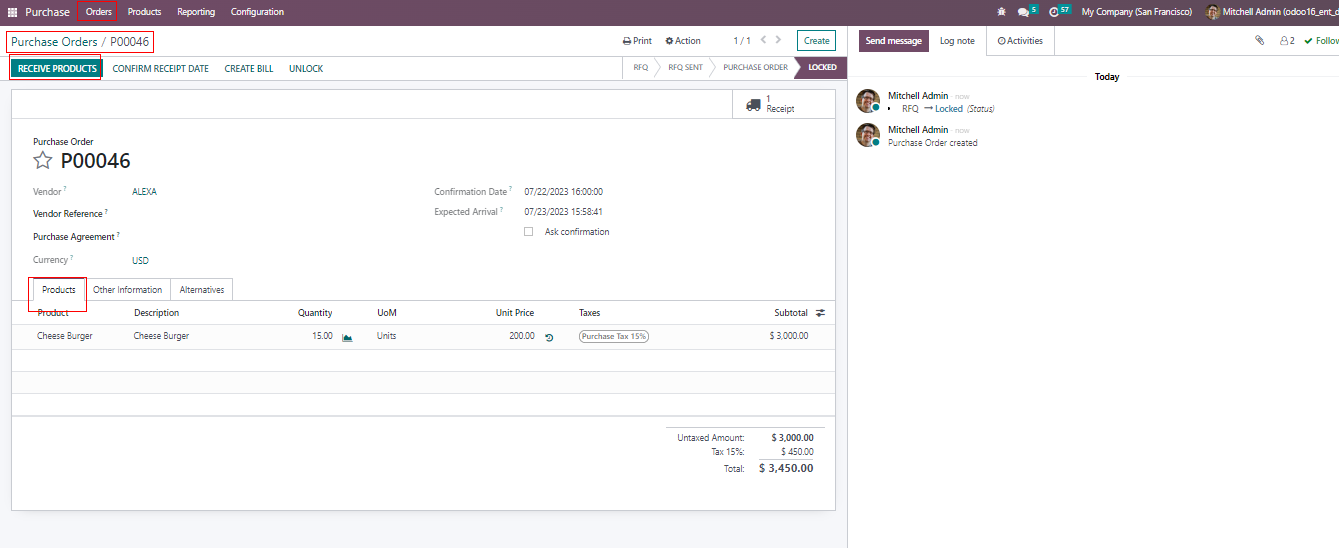
Task: Open the activities clock icon in navbar
Action: coord(1054,12)
